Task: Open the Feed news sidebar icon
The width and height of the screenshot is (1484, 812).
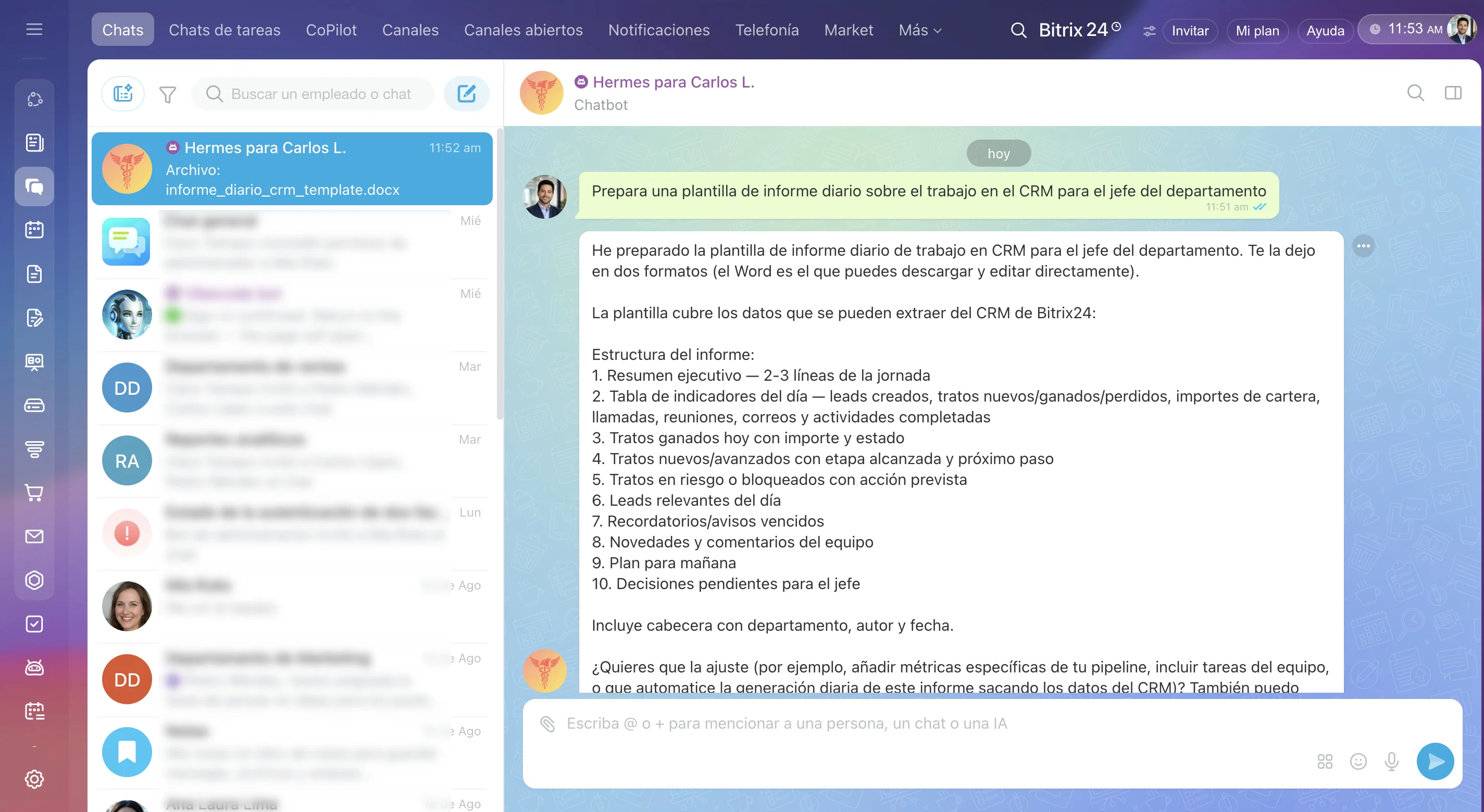Action: (x=34, y=142)
